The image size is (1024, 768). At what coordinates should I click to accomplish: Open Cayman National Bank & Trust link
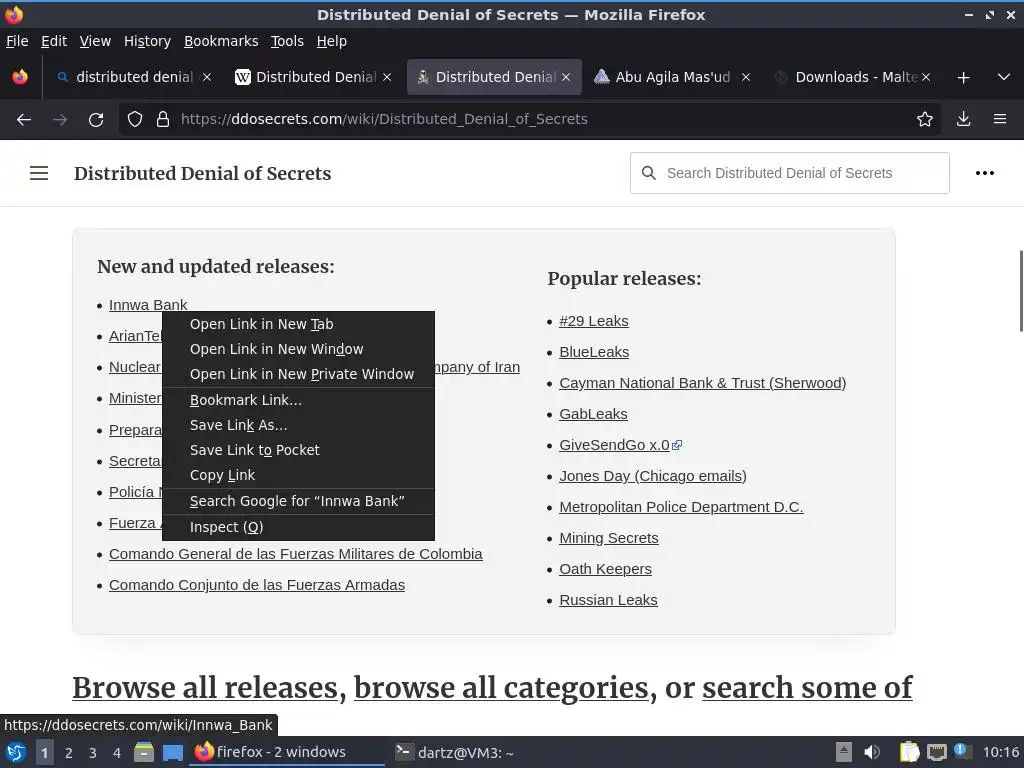tap(703, 383)
